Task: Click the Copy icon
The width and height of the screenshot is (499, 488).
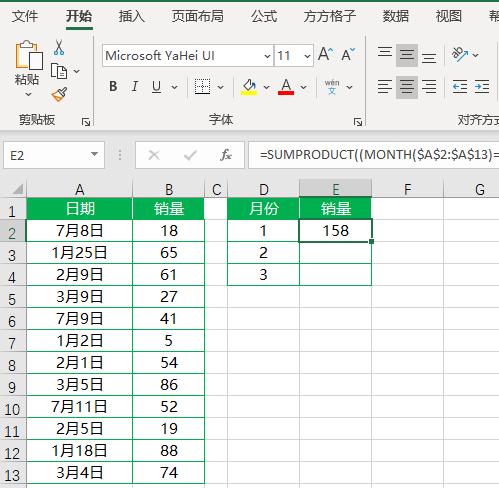Action: [x=59, y=71]
